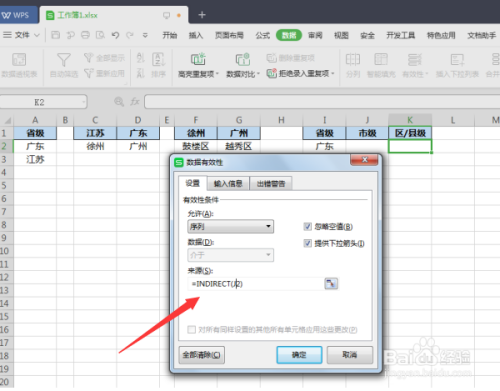This screenshot has height=391, width=500.
Task: Click the OK (确定) button
Action: tap(299, 355)
